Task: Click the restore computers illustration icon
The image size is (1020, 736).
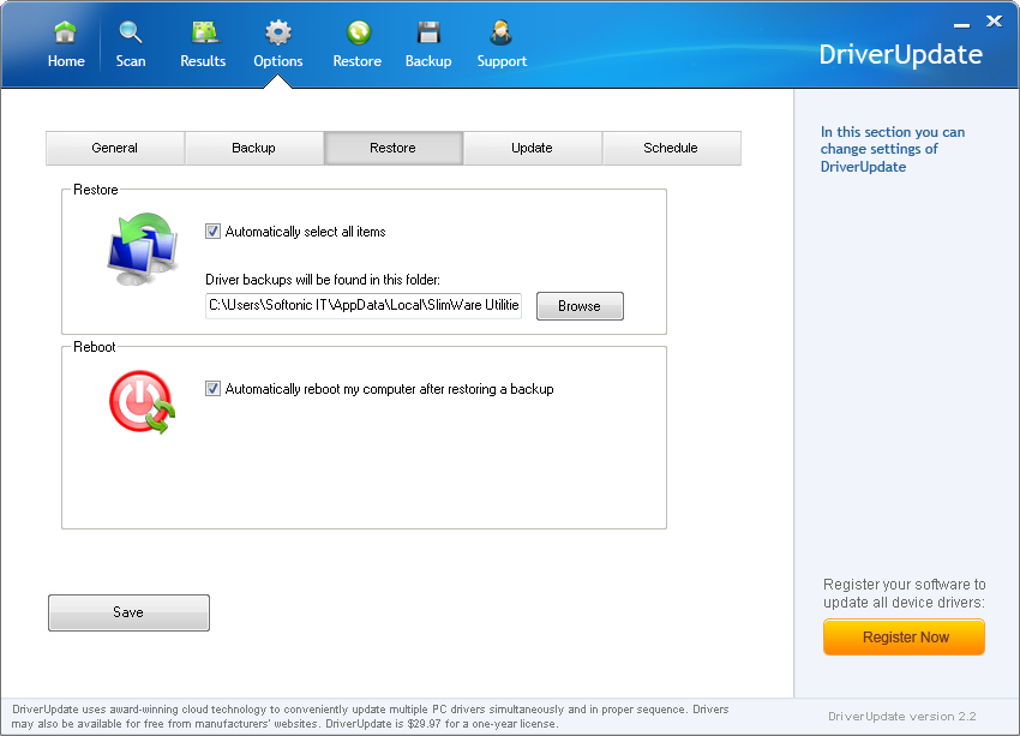Action: tap(142, 249)
